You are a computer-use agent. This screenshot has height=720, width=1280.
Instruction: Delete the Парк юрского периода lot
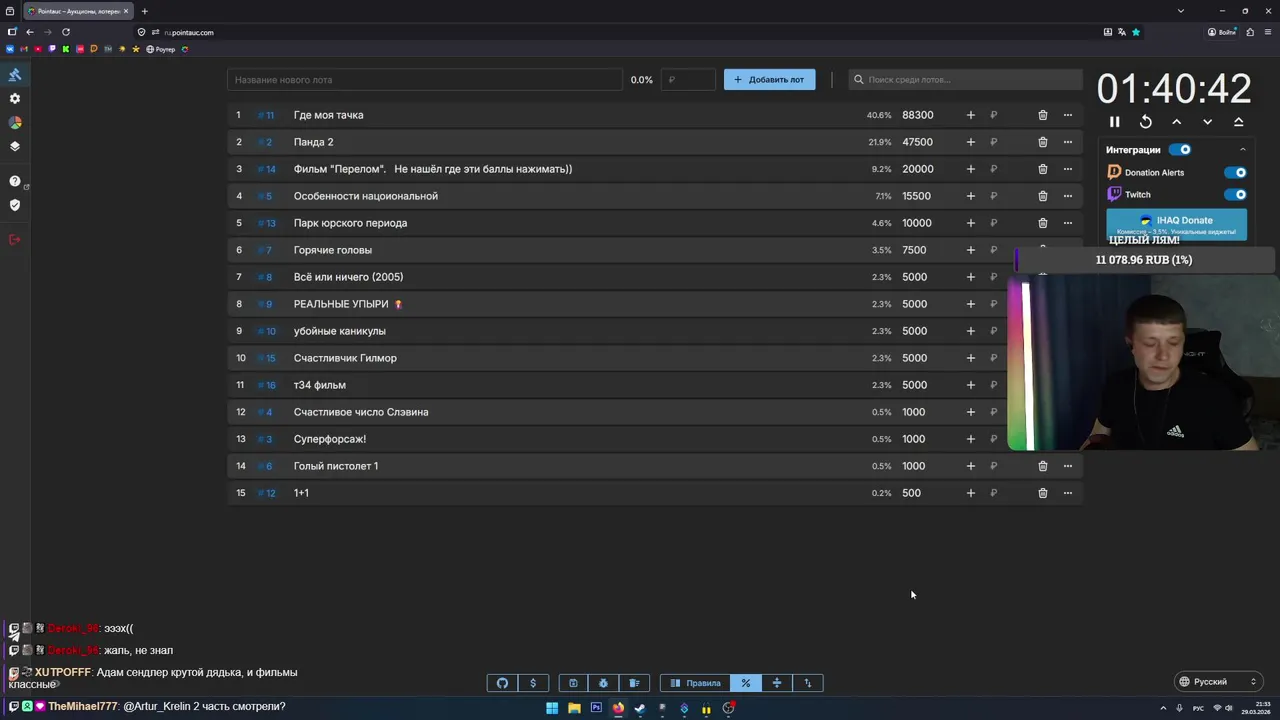[1043, 223]
